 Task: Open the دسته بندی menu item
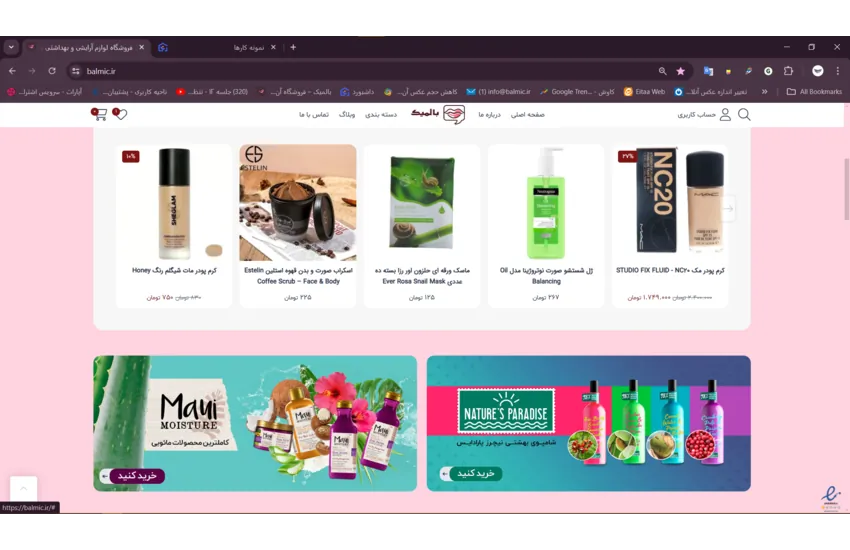[381, 115]
